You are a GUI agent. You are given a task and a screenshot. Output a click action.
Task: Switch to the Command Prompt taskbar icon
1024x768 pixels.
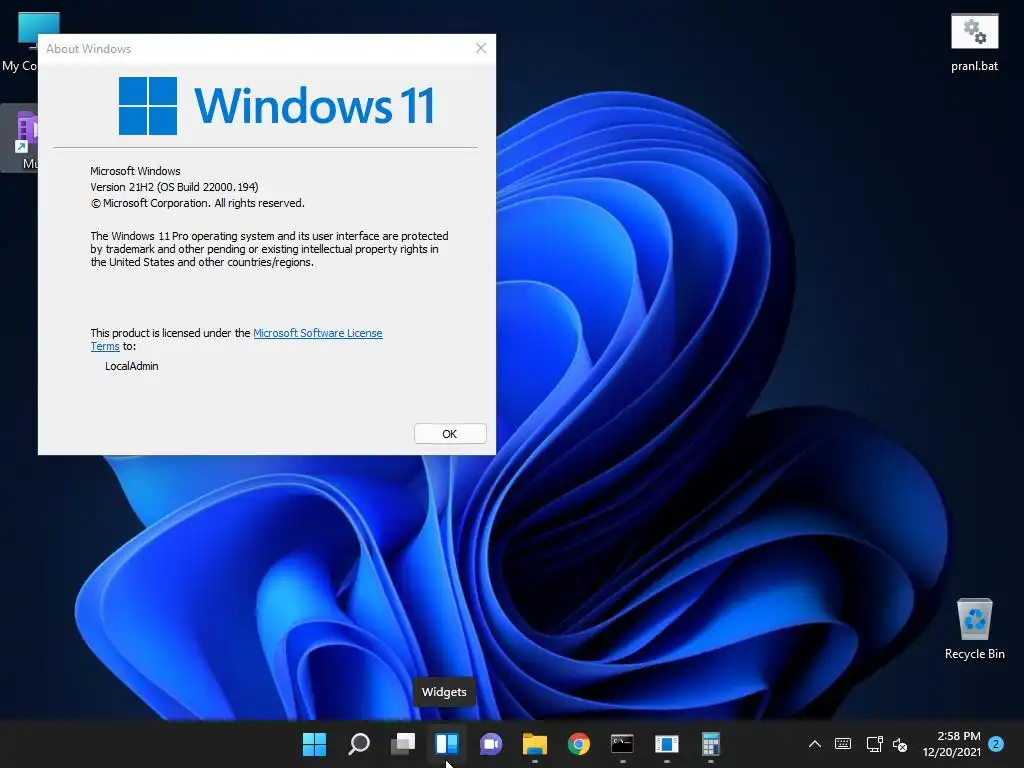[x=622, y=744]
